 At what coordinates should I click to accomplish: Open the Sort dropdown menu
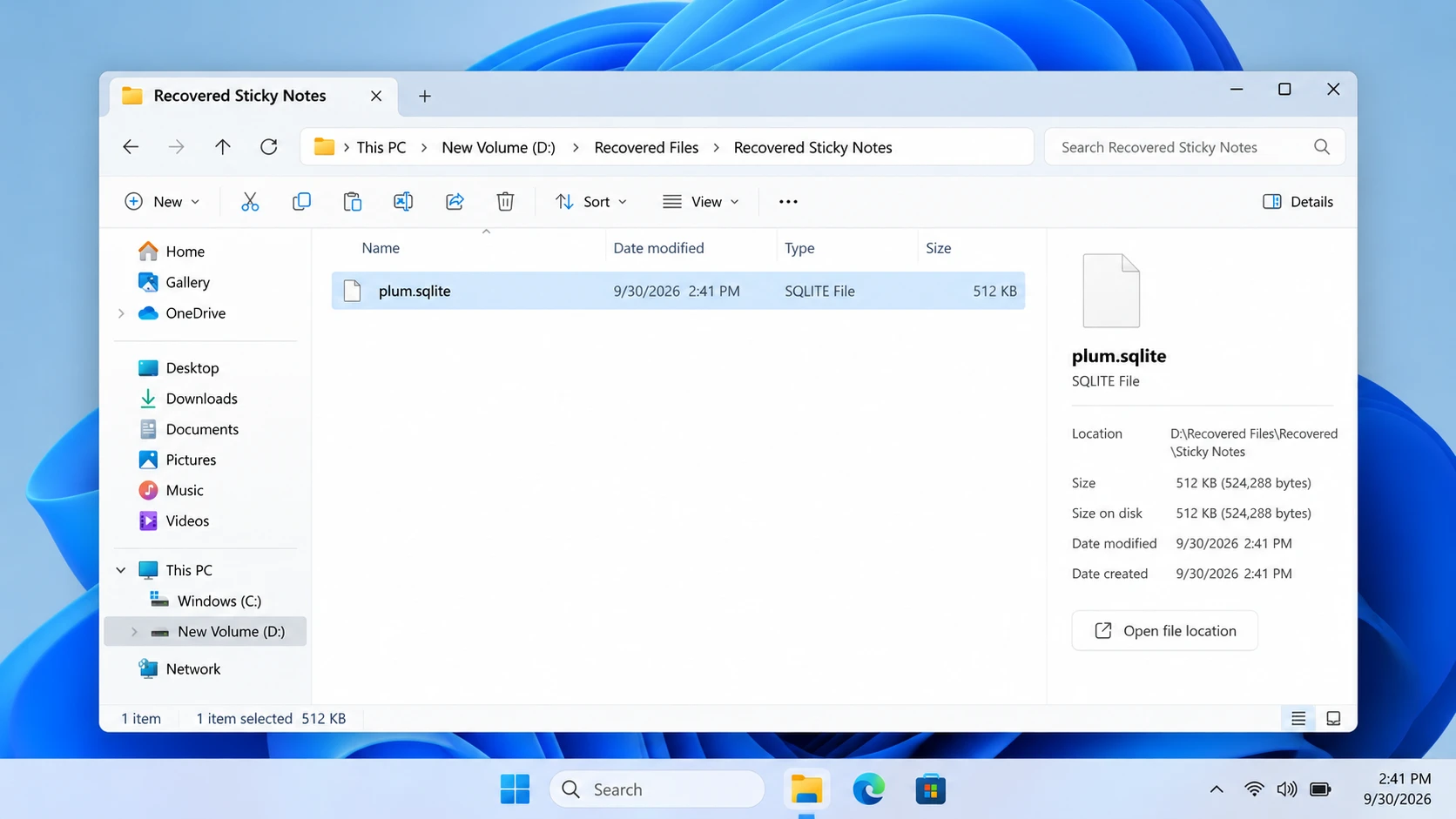[x=591, y=202]
